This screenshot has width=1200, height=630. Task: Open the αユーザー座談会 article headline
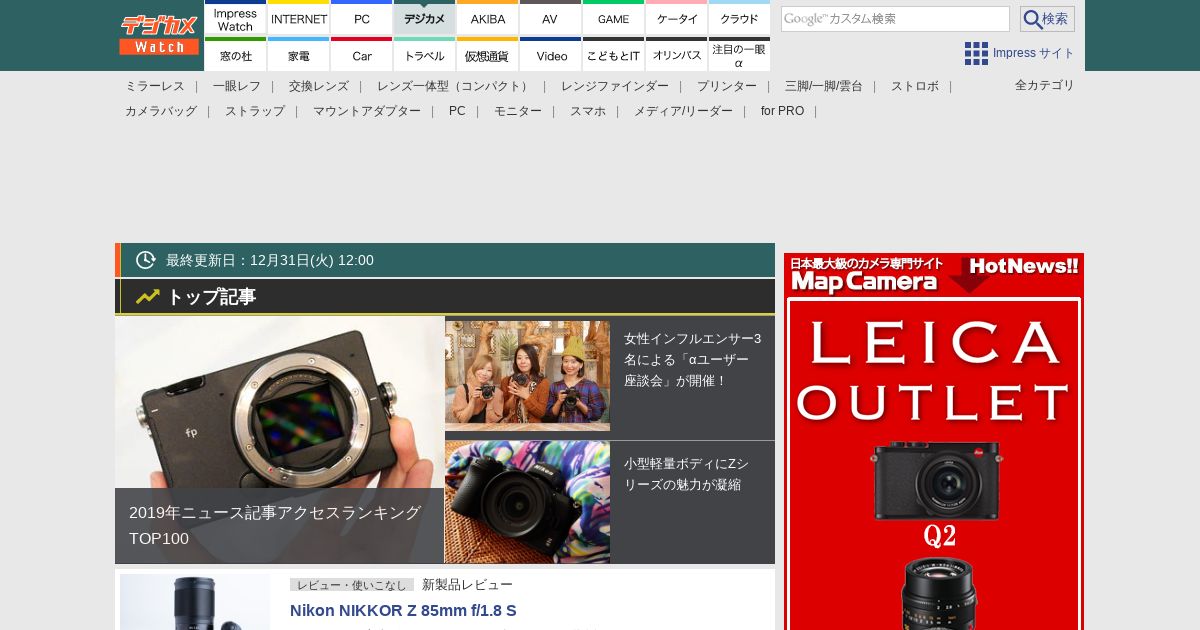[692, 359]
